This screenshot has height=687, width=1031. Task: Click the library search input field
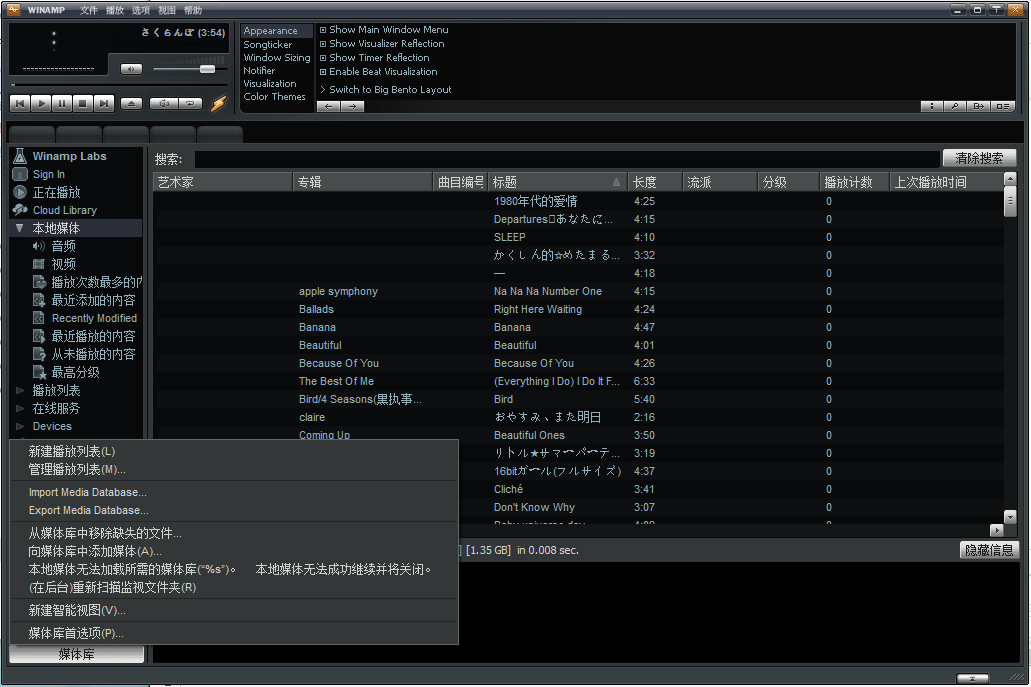pos(567,159)
